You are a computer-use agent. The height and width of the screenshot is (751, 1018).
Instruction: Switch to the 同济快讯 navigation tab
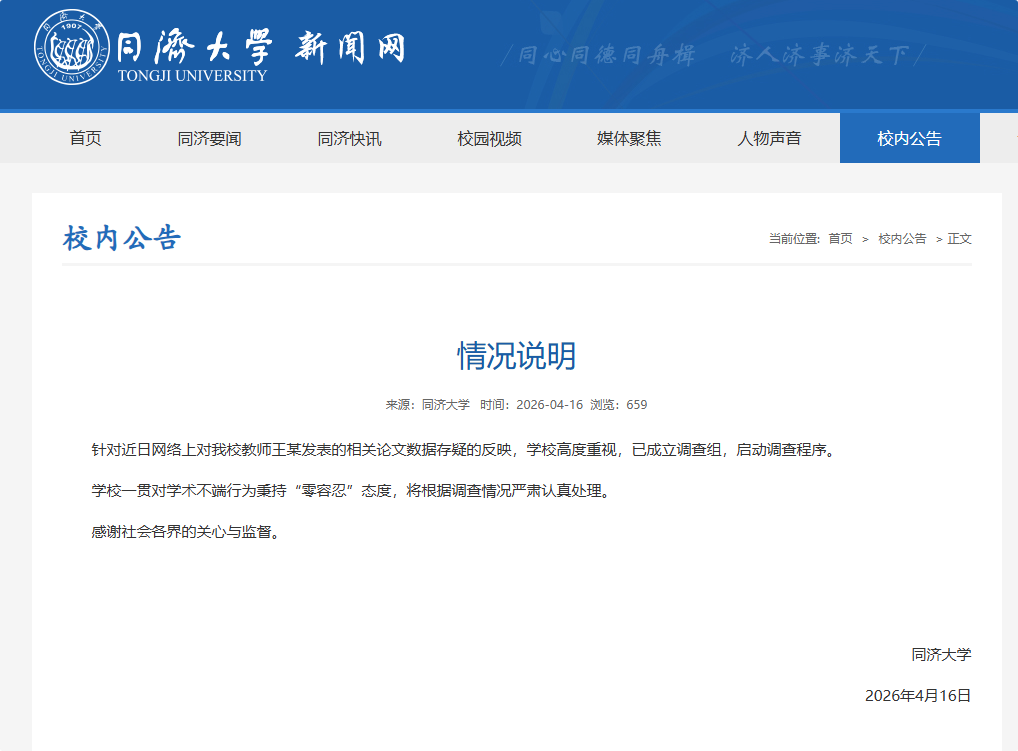click(x=347, y=138)
